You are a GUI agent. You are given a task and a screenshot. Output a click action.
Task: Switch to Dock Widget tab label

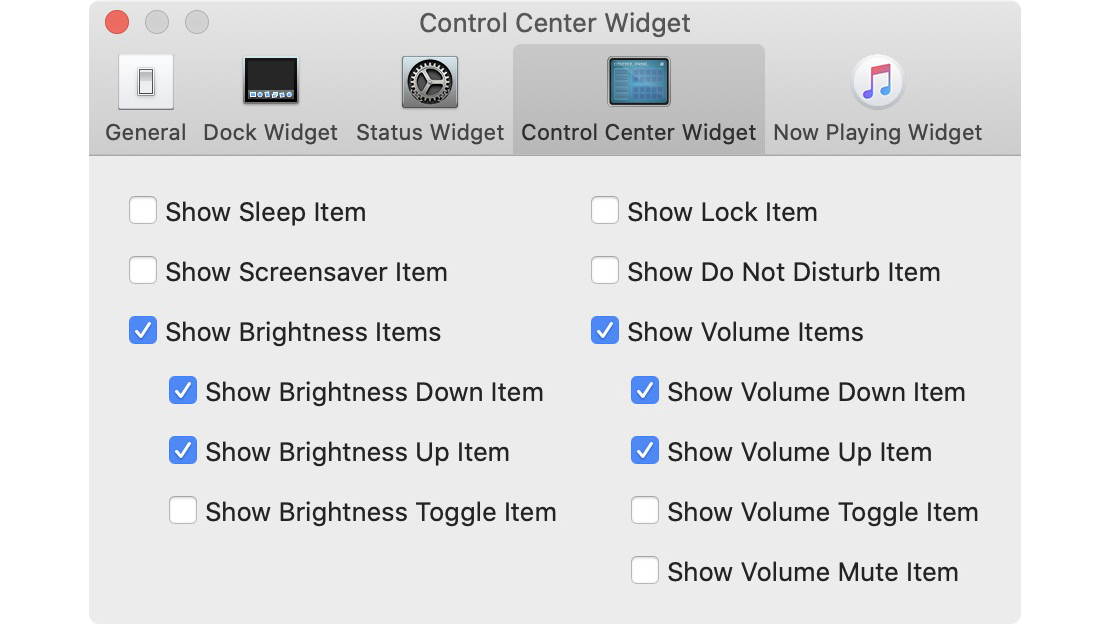coord(270,132)
